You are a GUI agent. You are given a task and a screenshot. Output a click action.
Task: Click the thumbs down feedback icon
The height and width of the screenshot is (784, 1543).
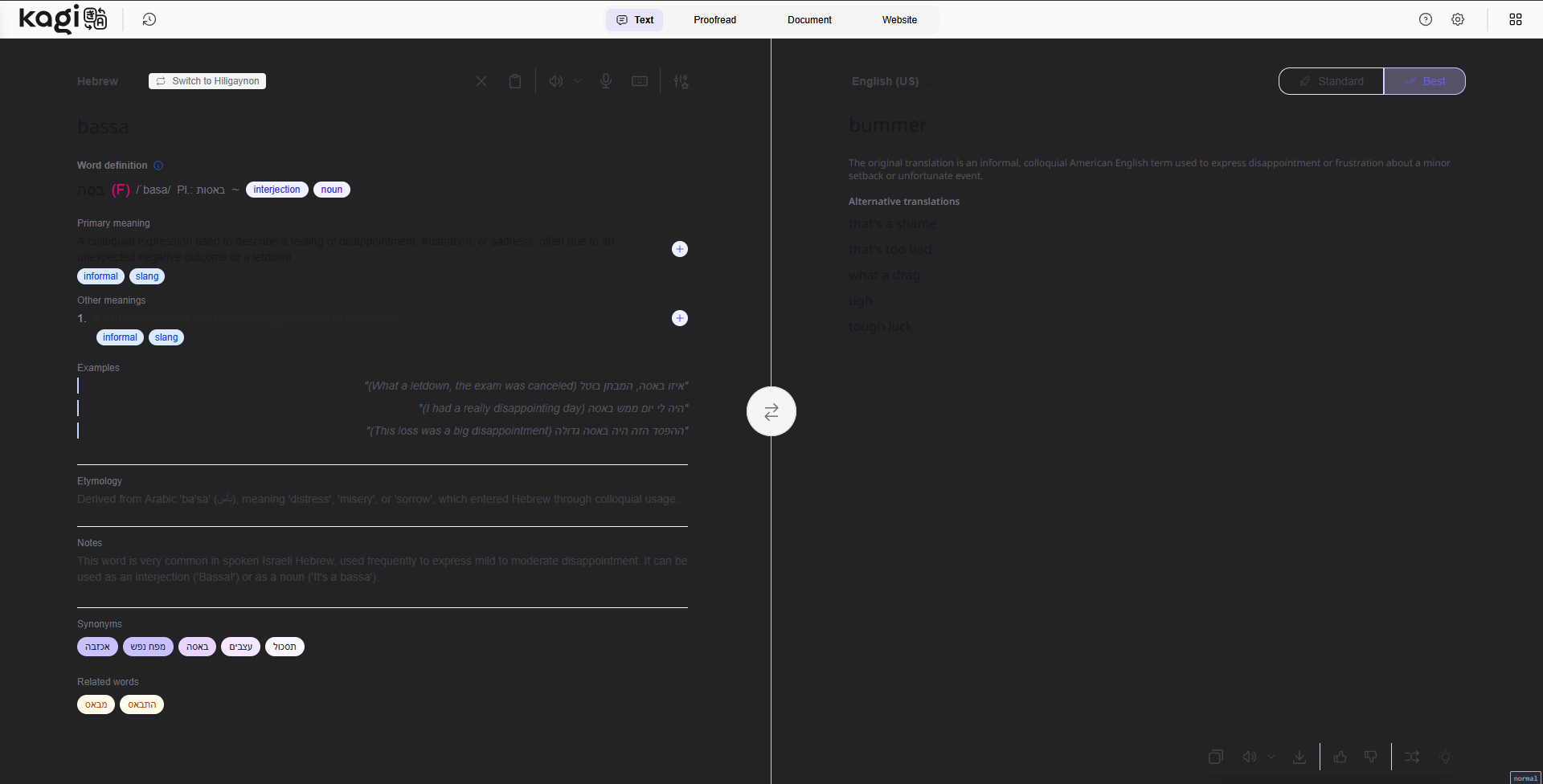pos(1371,757)
